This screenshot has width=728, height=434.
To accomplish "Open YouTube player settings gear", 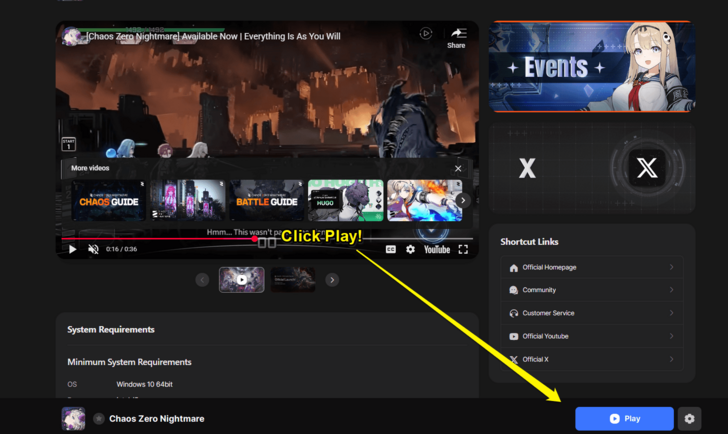I will tap(410, 249).
